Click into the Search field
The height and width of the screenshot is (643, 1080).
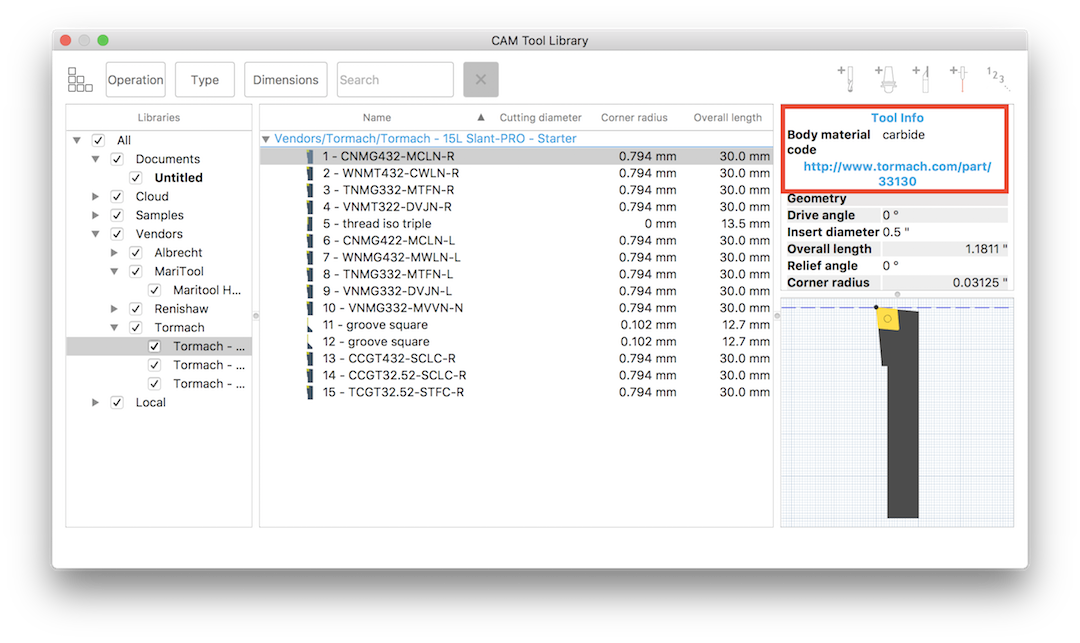pos(395,80)
